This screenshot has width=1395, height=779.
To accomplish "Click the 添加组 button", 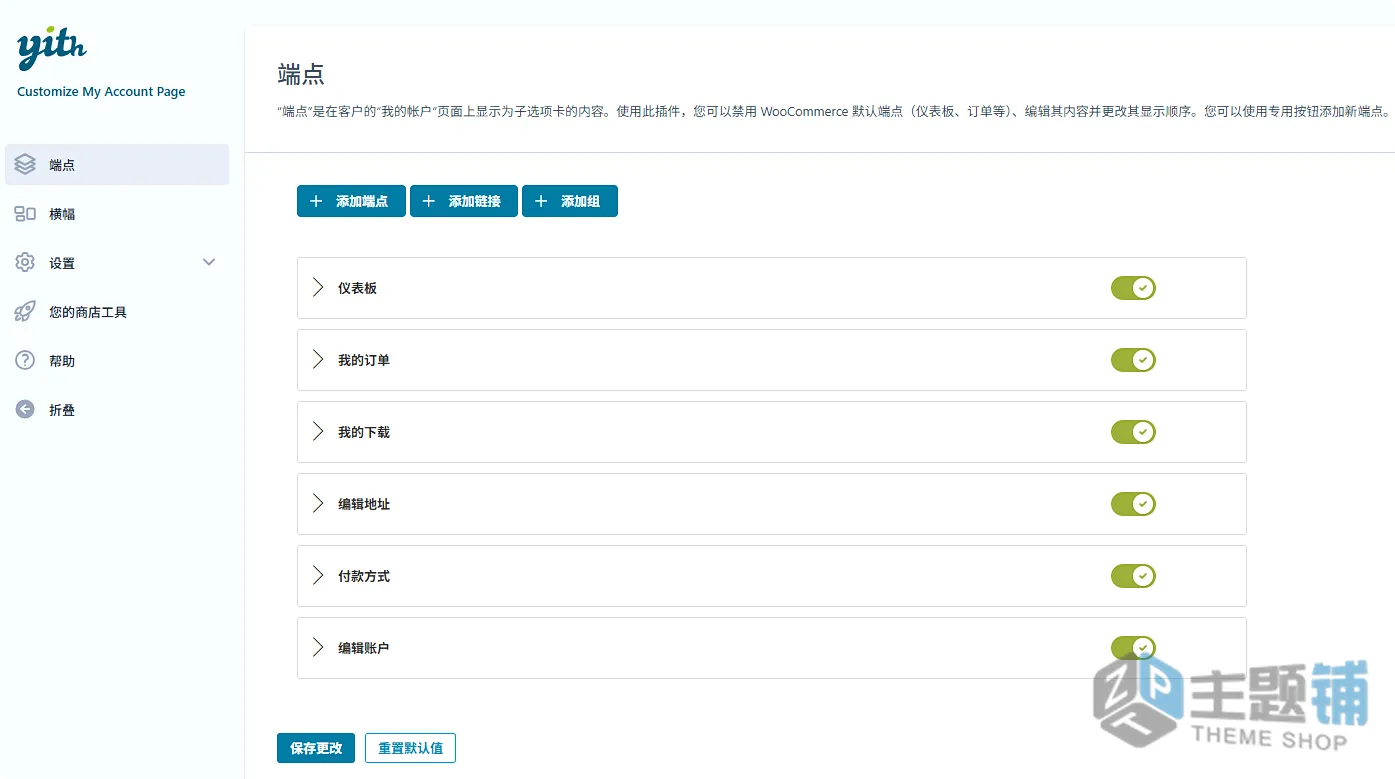I will 570,201.
